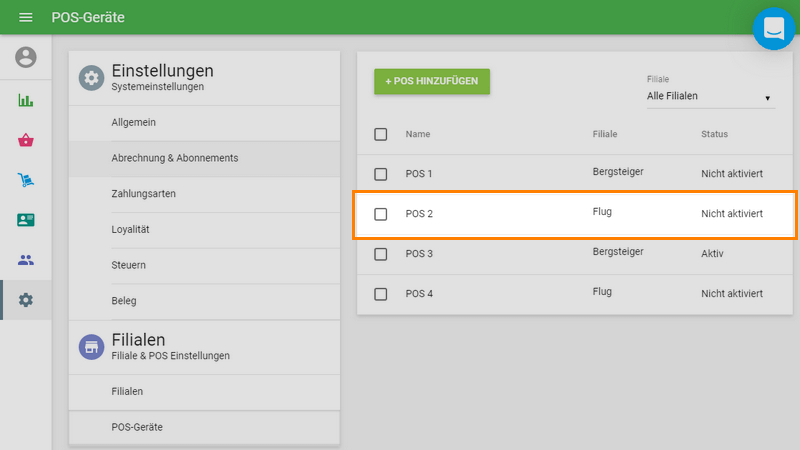This screenshot has height=450, width=800.
Task: Click the Filiale column header
Action: [x=605, y=134]
